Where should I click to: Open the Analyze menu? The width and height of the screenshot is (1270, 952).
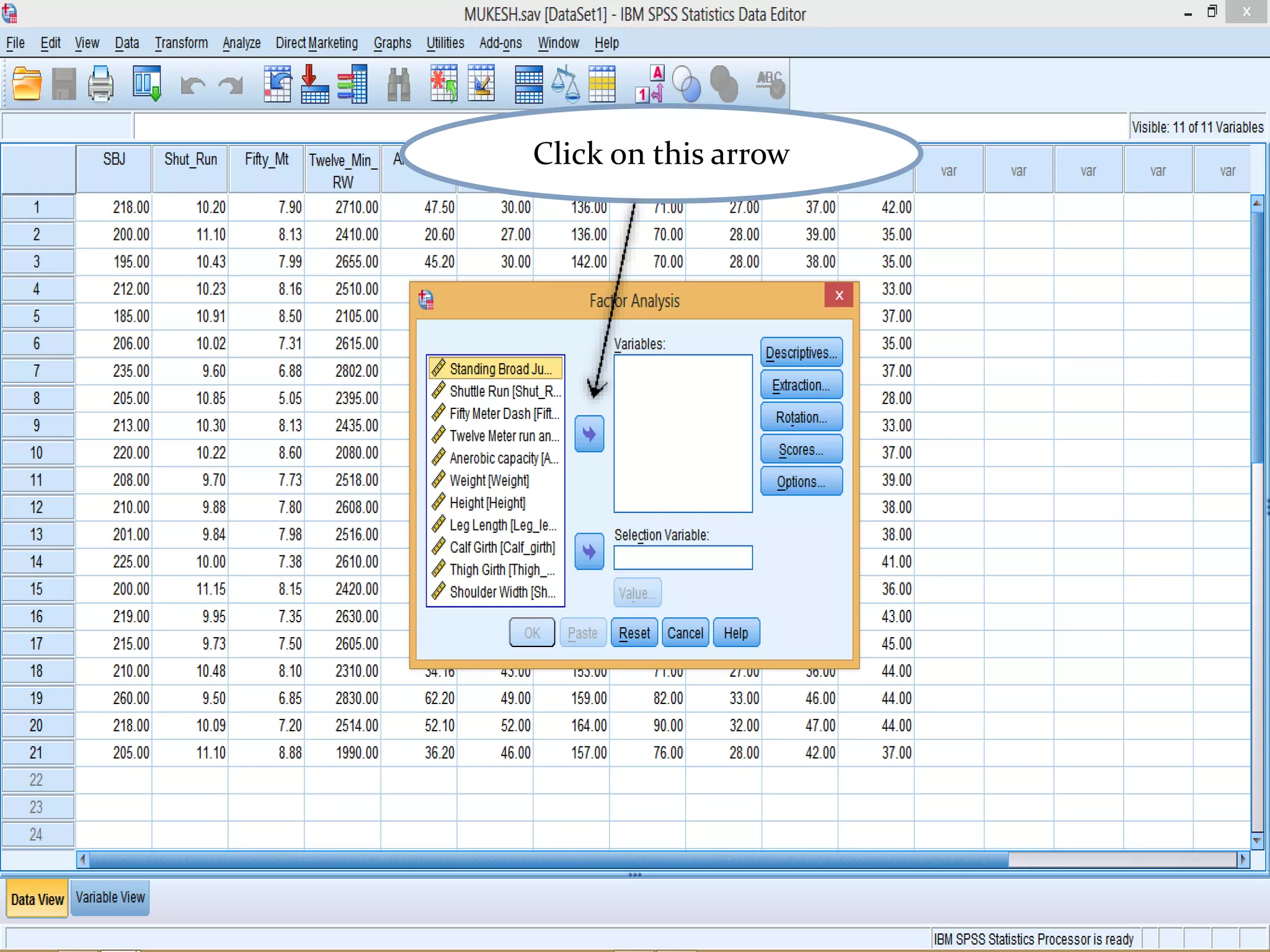click(x=241, y=43)
